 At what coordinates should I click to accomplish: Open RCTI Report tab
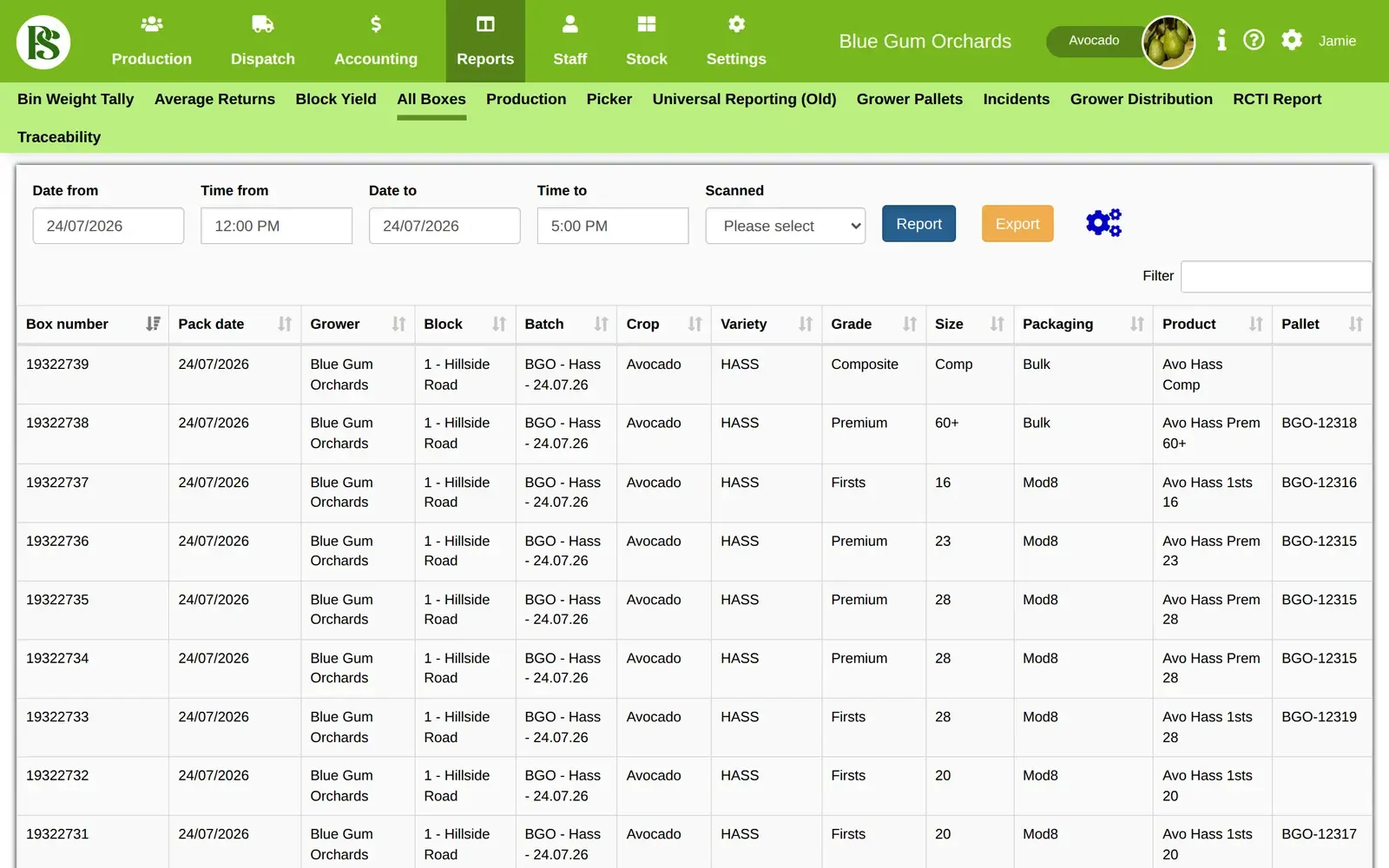click(1277, 99)
